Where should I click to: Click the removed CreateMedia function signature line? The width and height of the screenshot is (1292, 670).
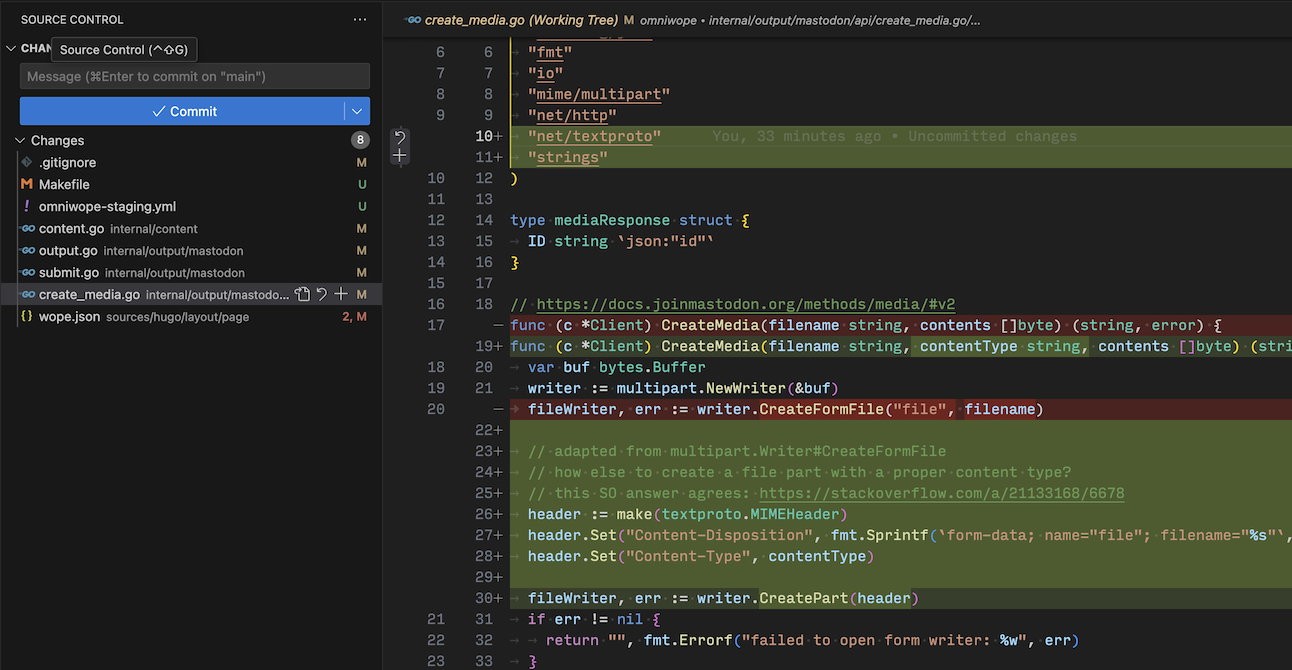tap(866, 325)
